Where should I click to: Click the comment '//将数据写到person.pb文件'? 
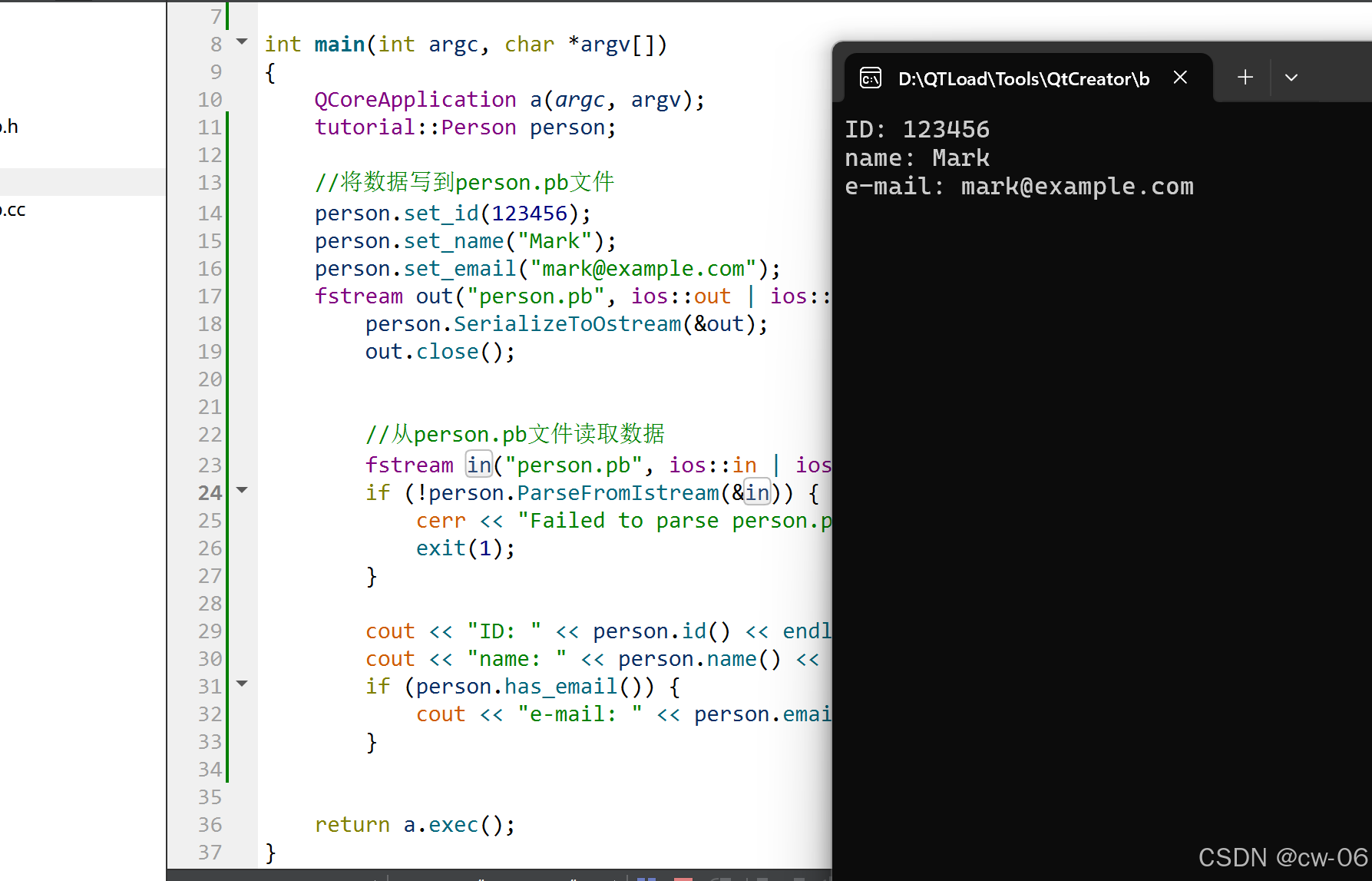464,182
